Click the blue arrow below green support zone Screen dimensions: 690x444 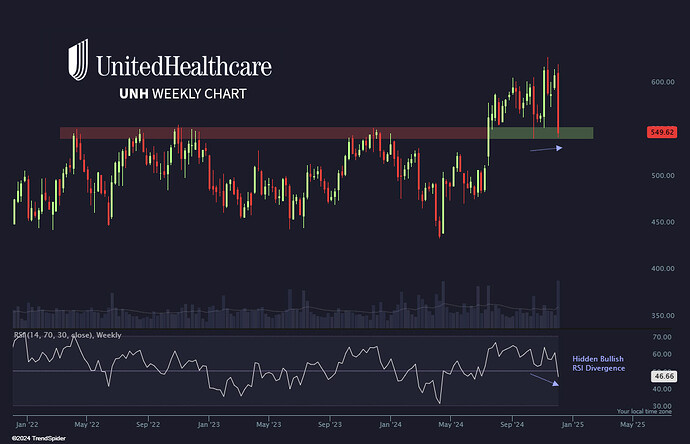point(546,149)
